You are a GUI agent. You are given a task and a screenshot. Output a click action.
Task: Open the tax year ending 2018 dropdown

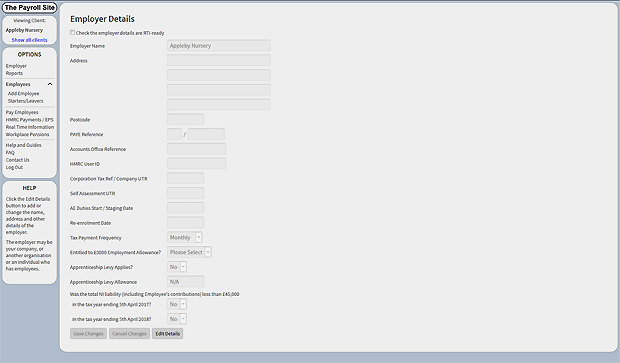tap(177, 319)
